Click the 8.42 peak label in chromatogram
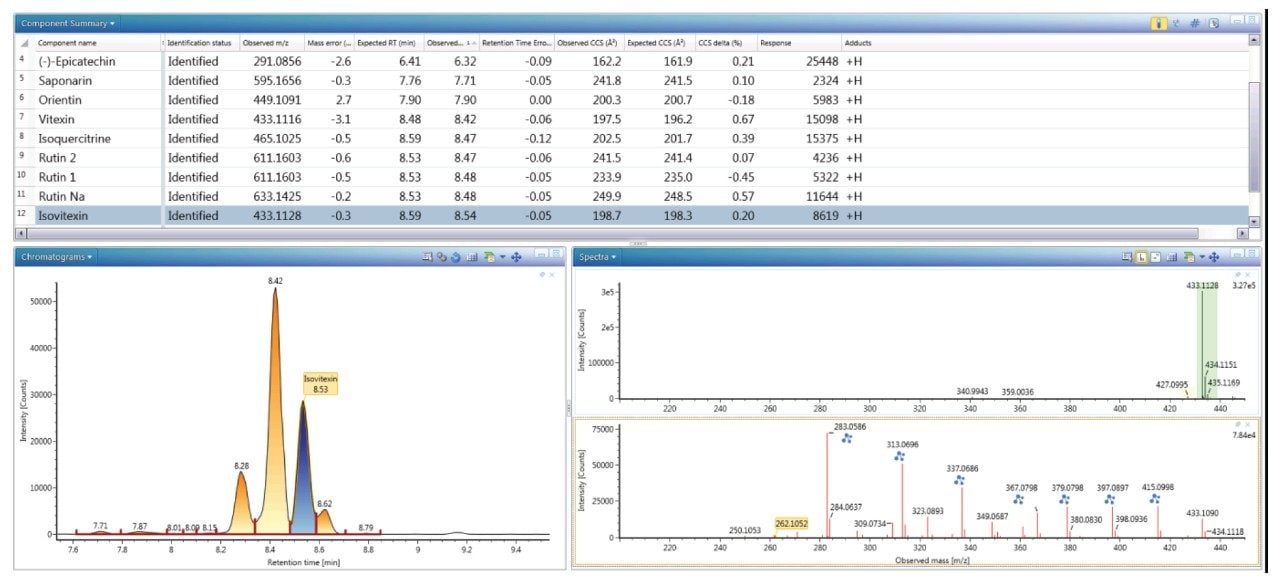Screen dimensions: 1280x586 [275, 281]
